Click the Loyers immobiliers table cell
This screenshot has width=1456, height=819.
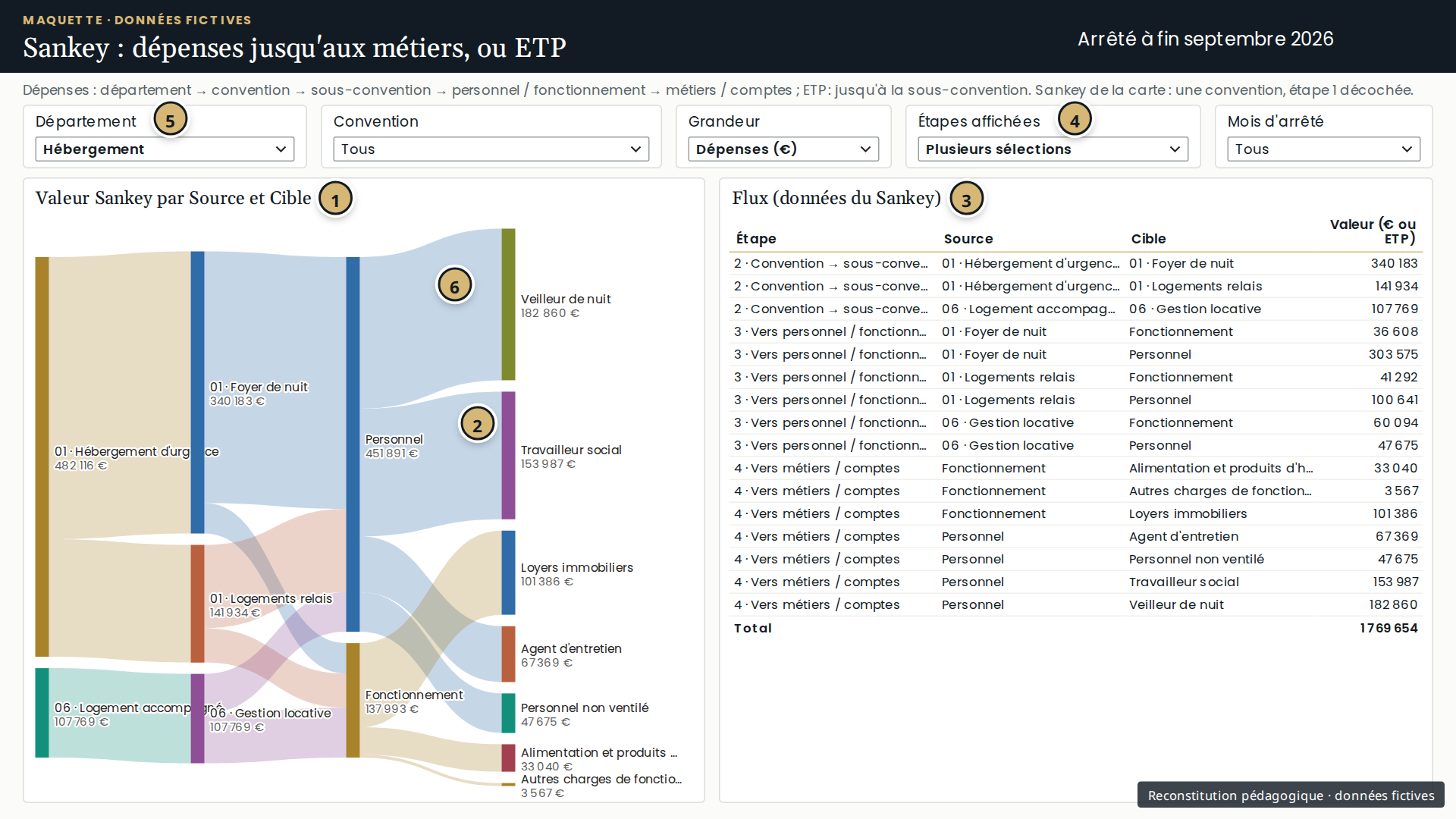(1188, 513)
